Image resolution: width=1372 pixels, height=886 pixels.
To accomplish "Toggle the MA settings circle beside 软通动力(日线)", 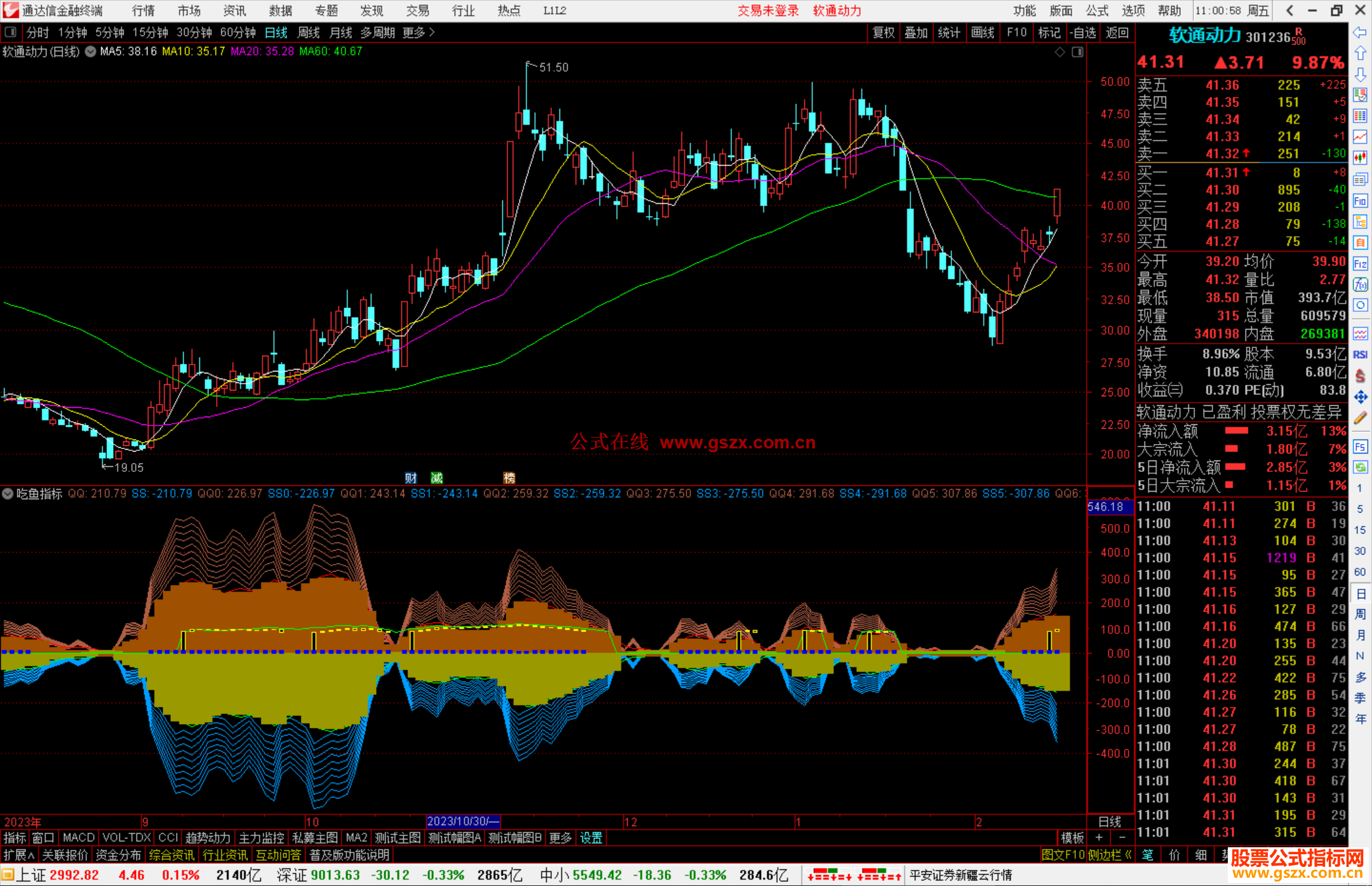I will click(x=90, y=51).
